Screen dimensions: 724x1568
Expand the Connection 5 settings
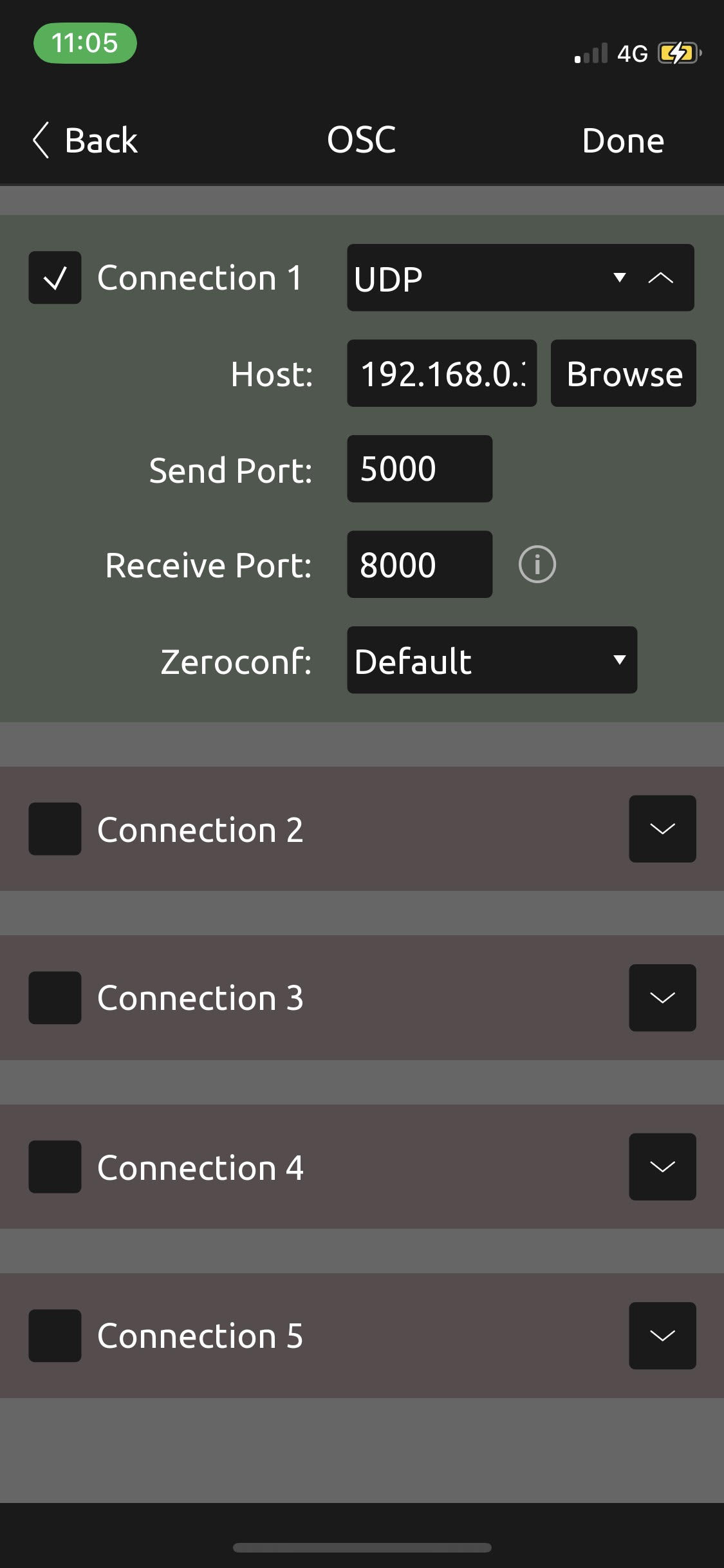pos(662,1336)
